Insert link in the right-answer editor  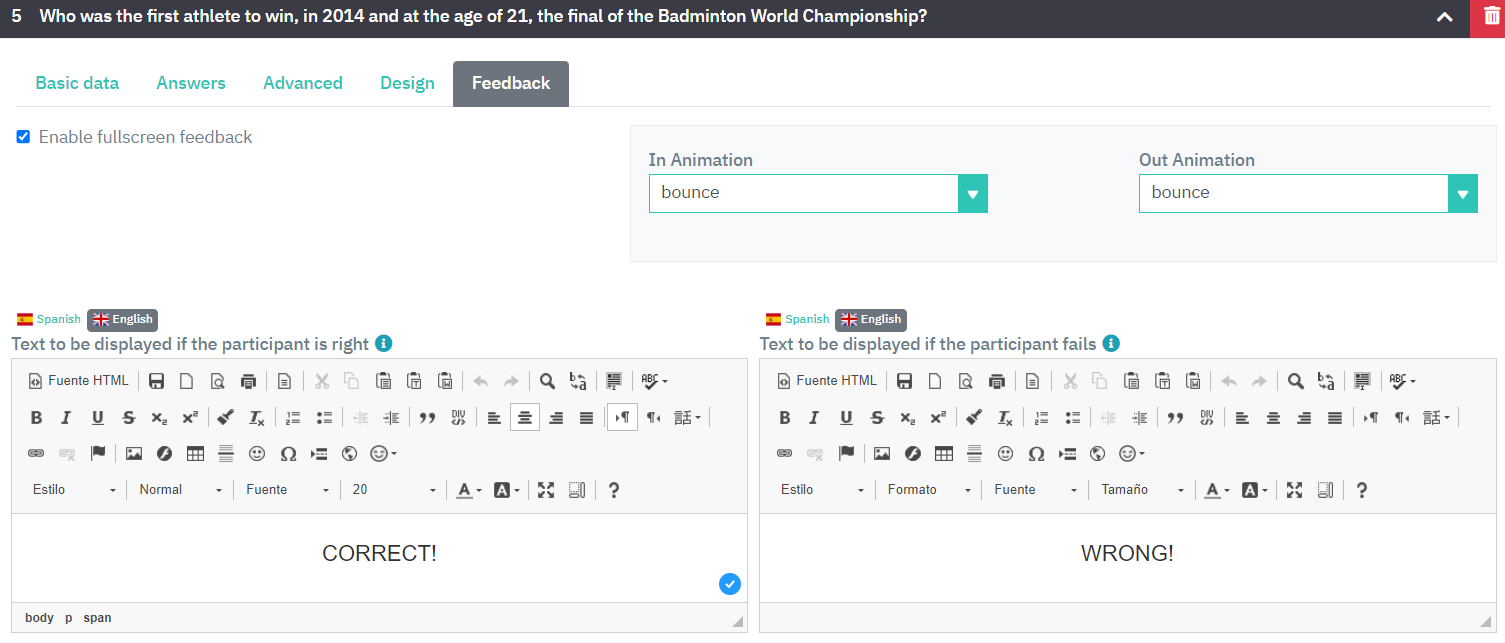[36, 454]
